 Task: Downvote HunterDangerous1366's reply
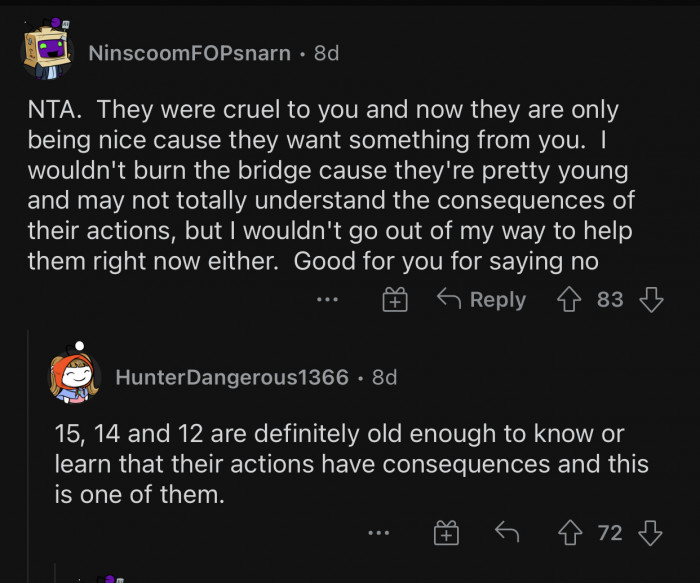pyautogui.click(x=651, y=534)
